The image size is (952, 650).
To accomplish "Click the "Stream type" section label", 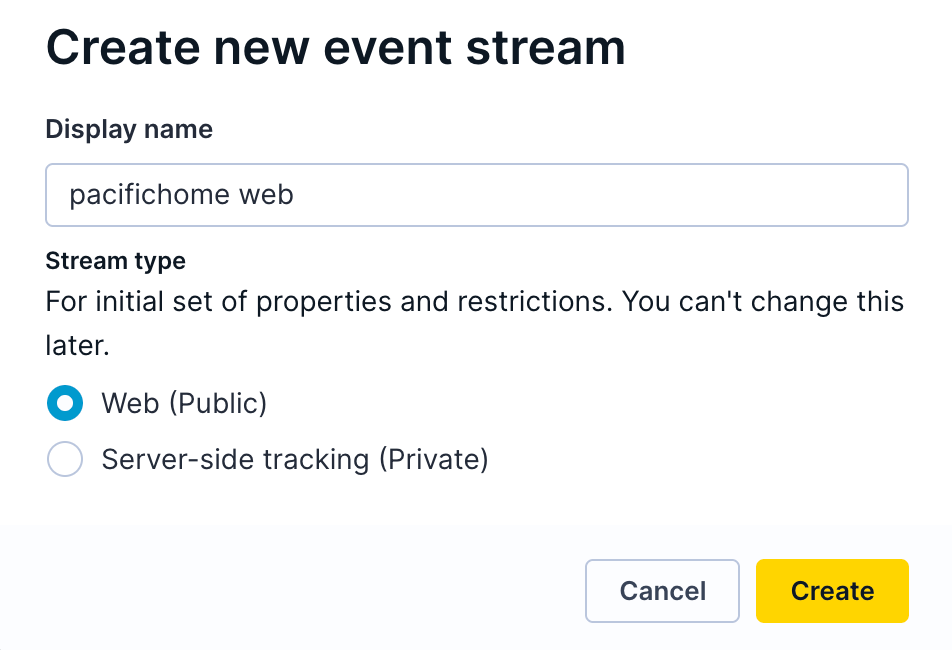I will [115, 262].
